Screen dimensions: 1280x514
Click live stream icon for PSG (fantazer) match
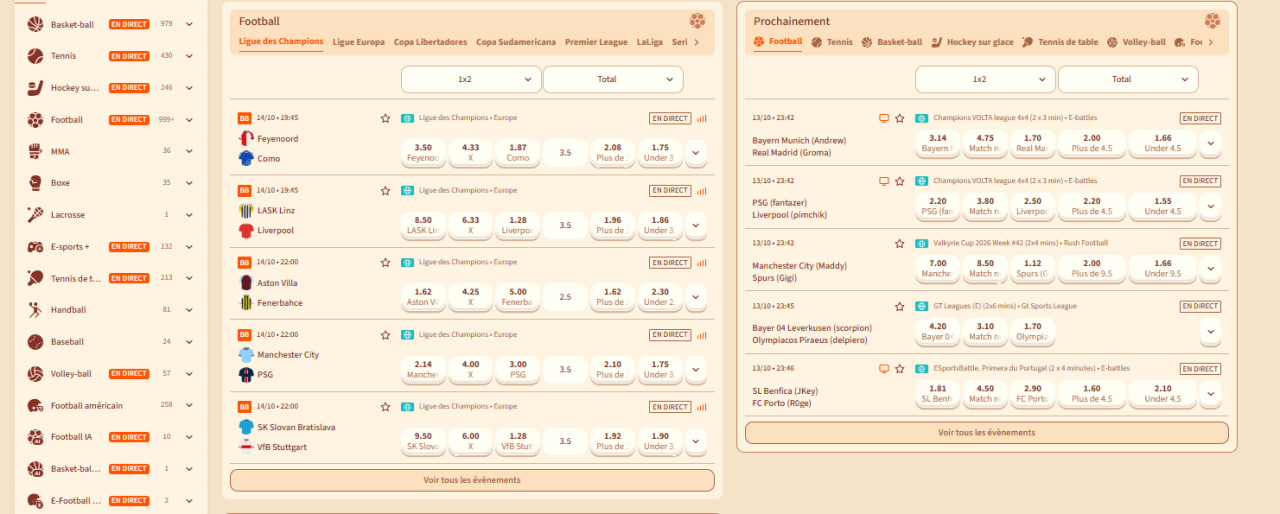[x=884, y=181]
